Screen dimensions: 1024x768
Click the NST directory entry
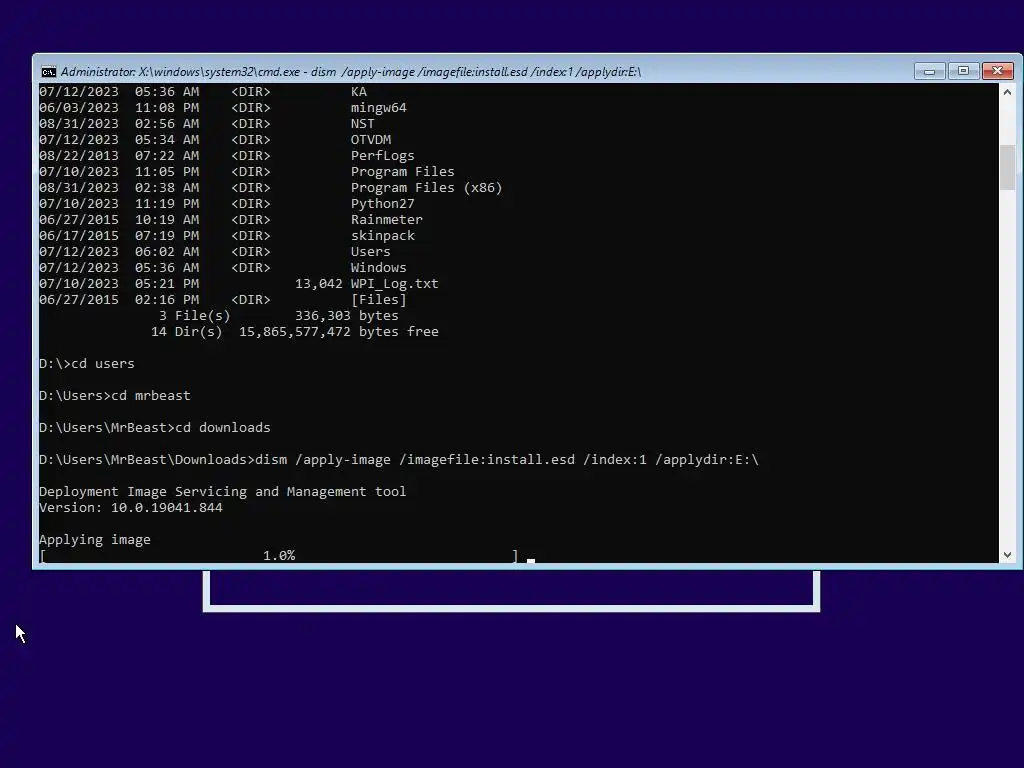coord(362,123)
